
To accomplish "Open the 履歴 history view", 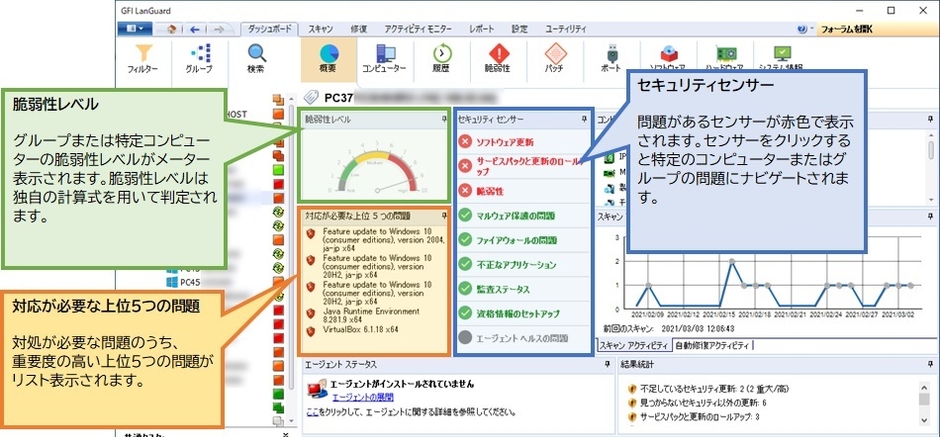I will pyautogui.click(x=441, y=59).
